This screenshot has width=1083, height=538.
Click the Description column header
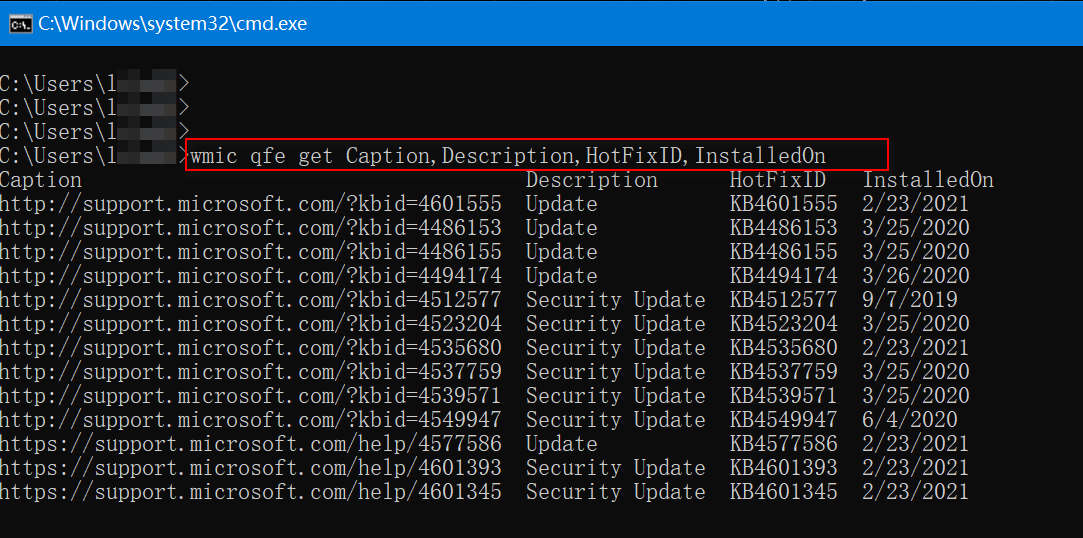coord(591,180)
